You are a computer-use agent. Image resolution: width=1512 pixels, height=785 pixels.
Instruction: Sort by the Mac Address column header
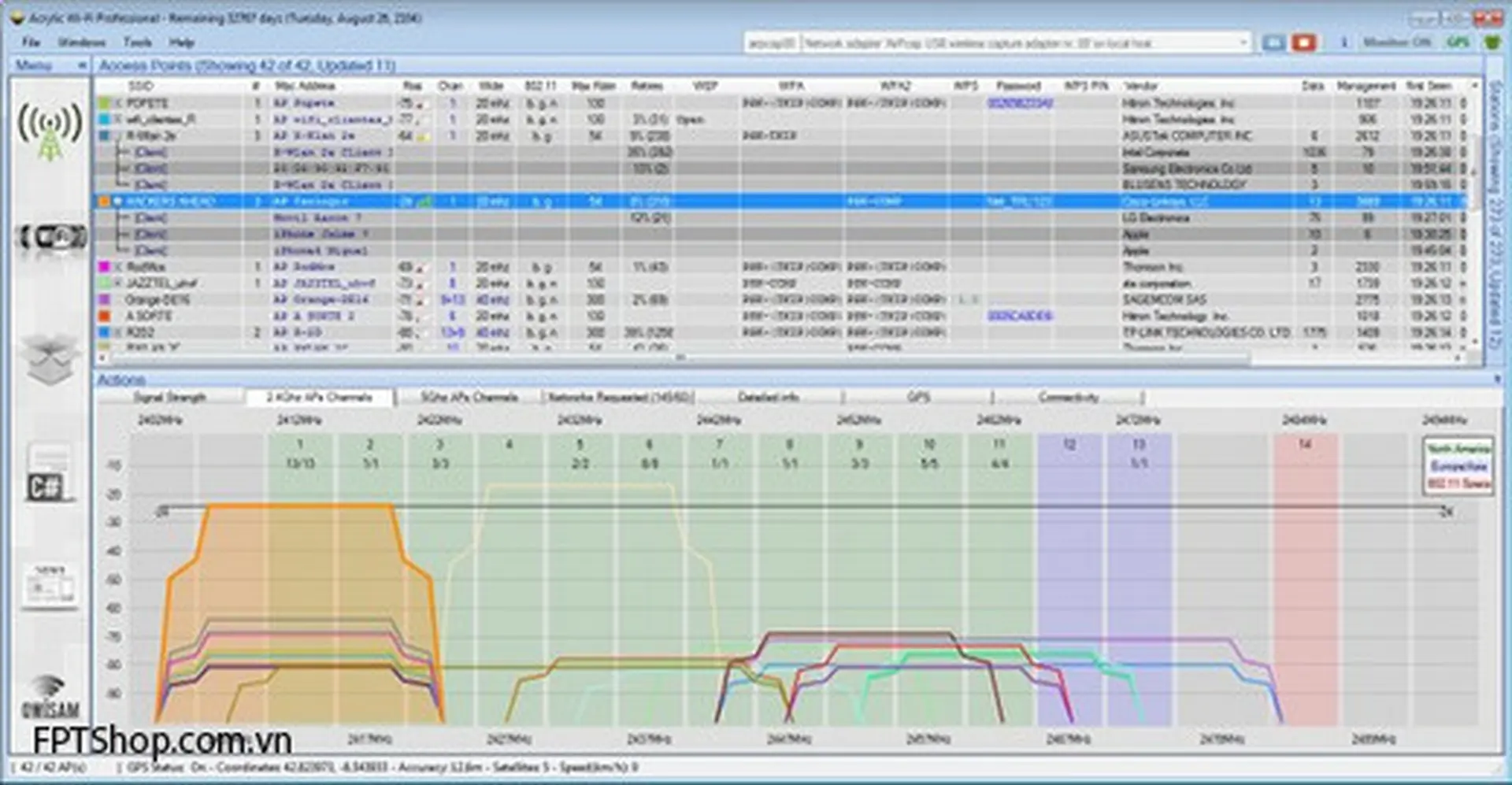[305, 86]
